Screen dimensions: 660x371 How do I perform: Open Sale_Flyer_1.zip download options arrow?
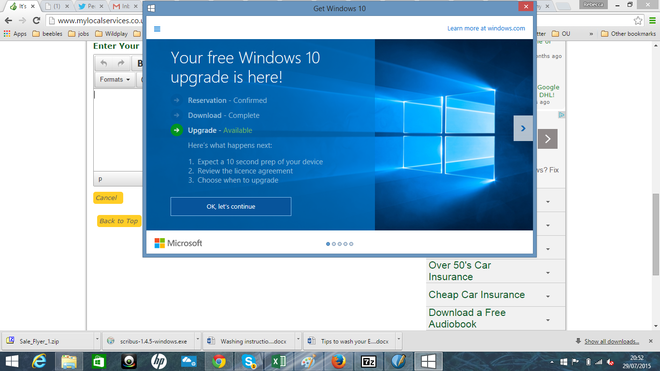tap(97, 339)
